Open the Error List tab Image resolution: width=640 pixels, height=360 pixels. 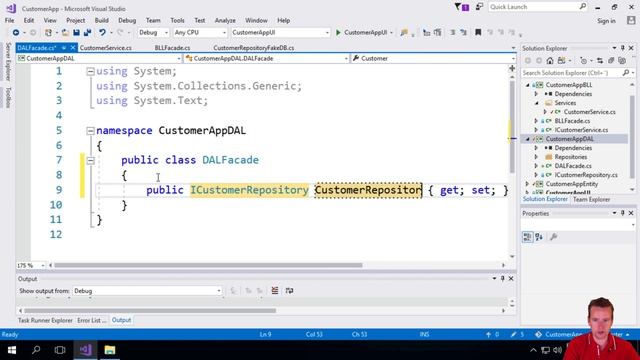click(x=91, y=320)
